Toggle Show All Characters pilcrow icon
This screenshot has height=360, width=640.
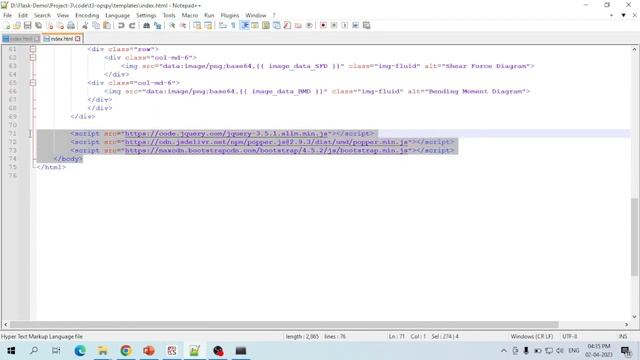coord(233,25)
